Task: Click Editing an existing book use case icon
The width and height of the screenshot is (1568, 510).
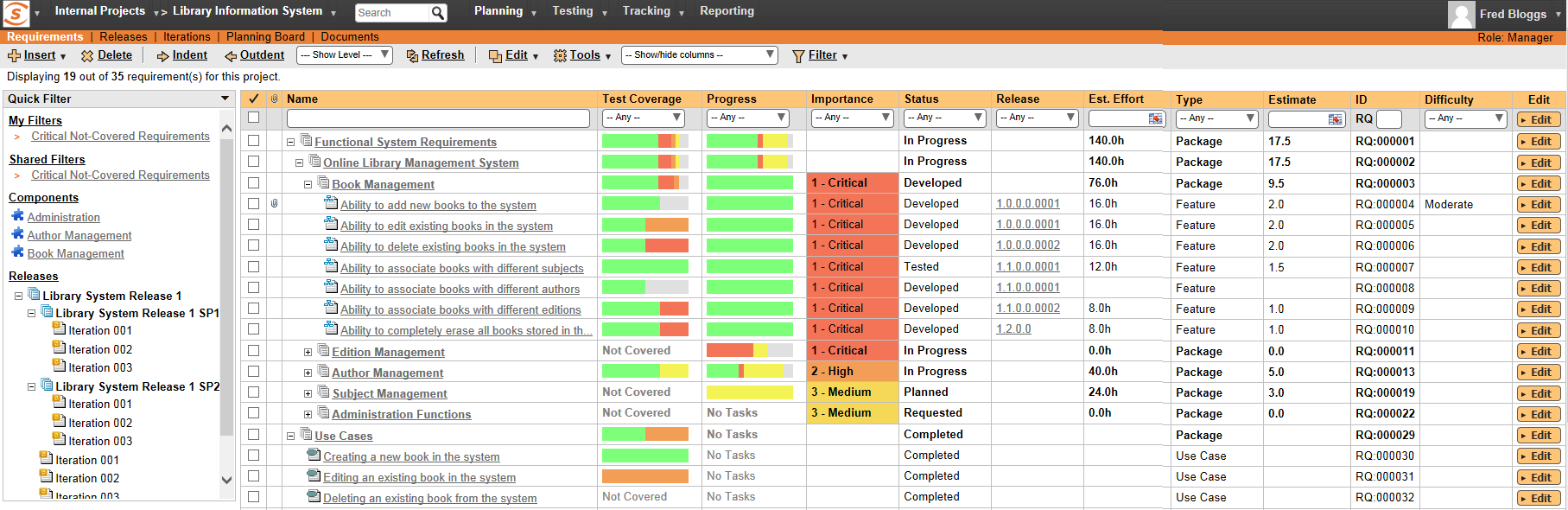Action: click(314, 475)
